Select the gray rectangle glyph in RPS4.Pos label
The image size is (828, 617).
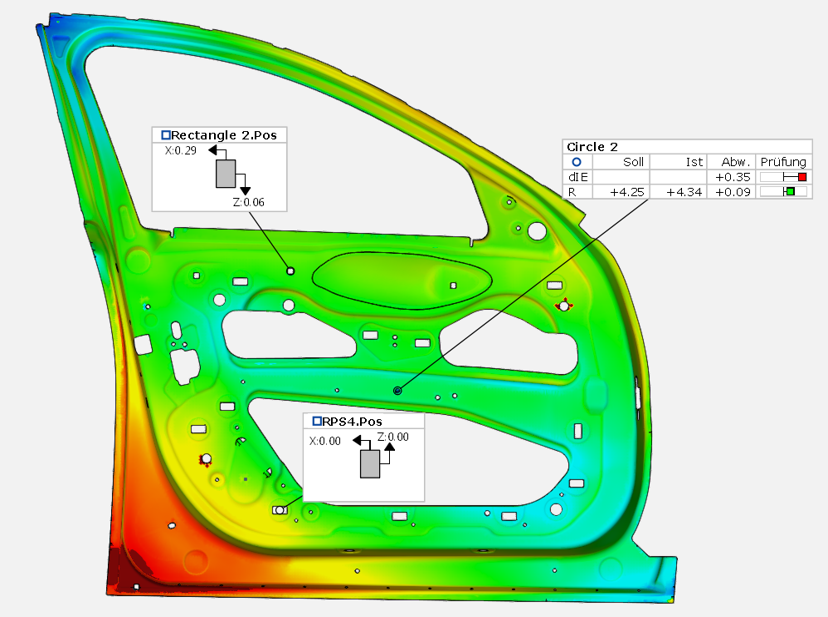[x=370, y=463]
